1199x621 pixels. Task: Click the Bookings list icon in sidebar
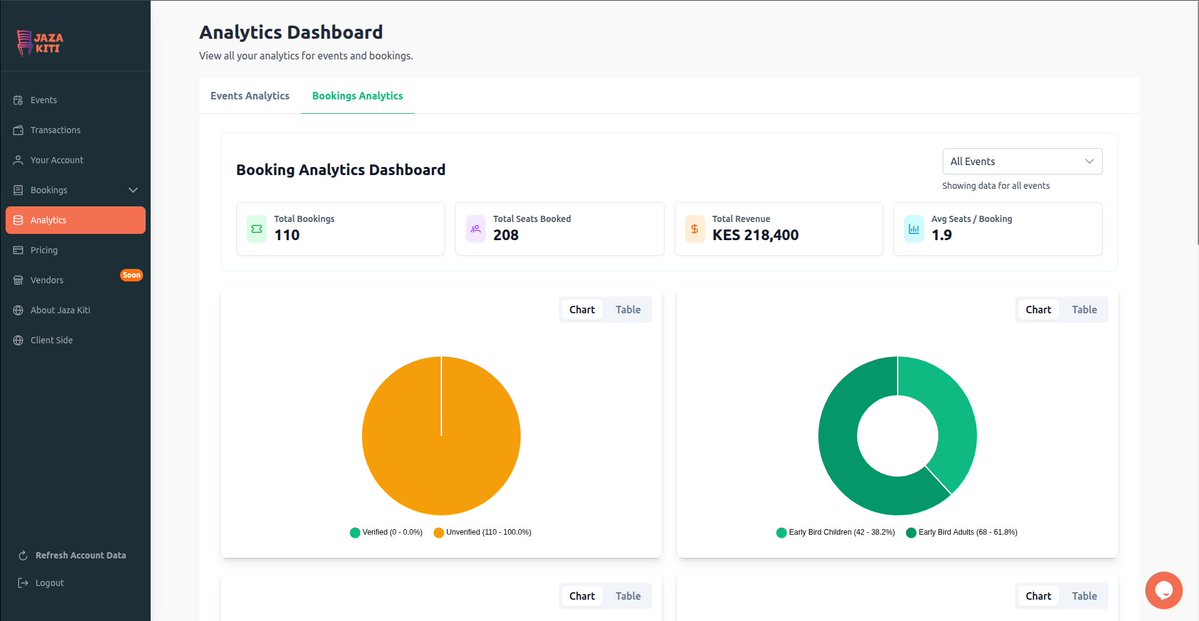click(x=18, y=190)
